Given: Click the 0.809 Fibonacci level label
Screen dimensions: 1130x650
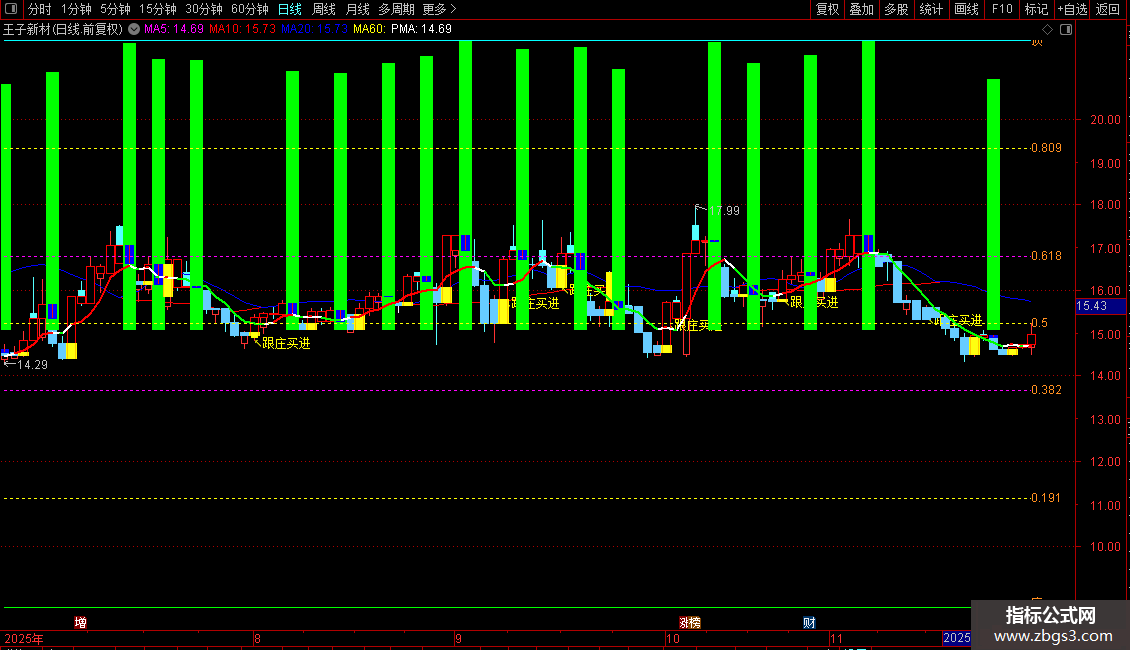Looking at the screenshot, I should pos(1046,148).
